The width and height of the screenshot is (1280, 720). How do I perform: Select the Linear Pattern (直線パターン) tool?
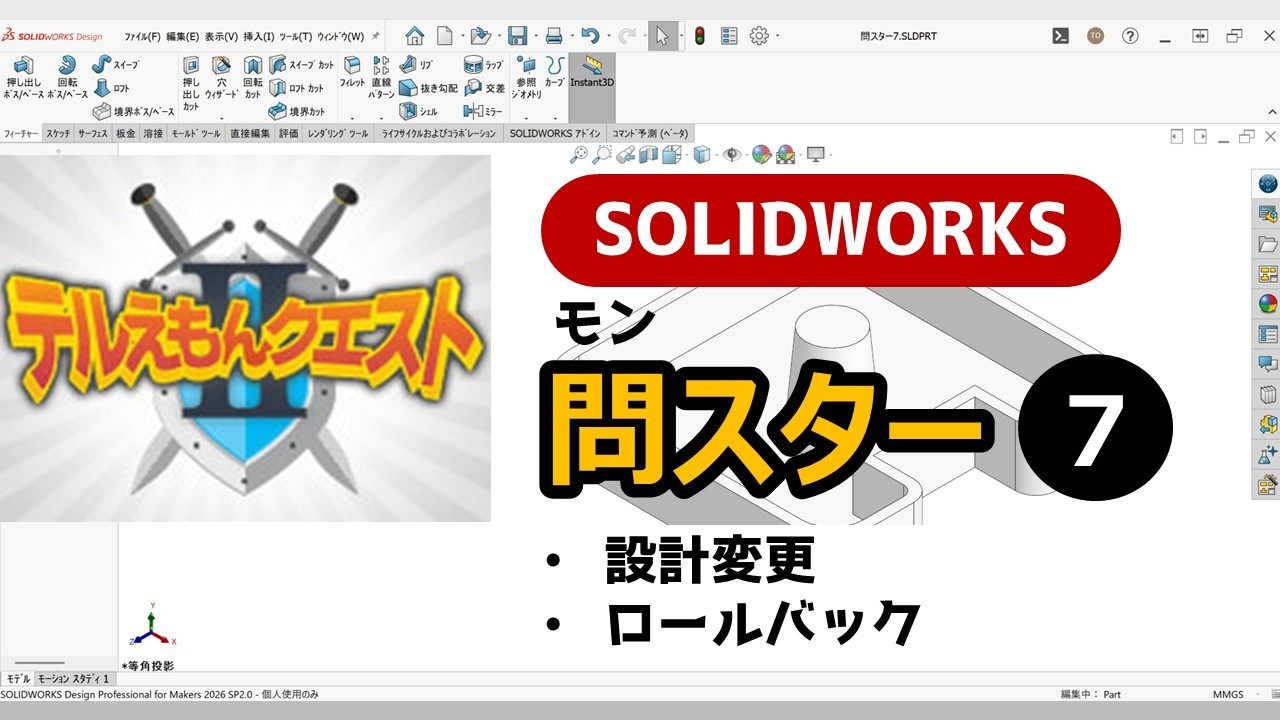coord(382,77)
